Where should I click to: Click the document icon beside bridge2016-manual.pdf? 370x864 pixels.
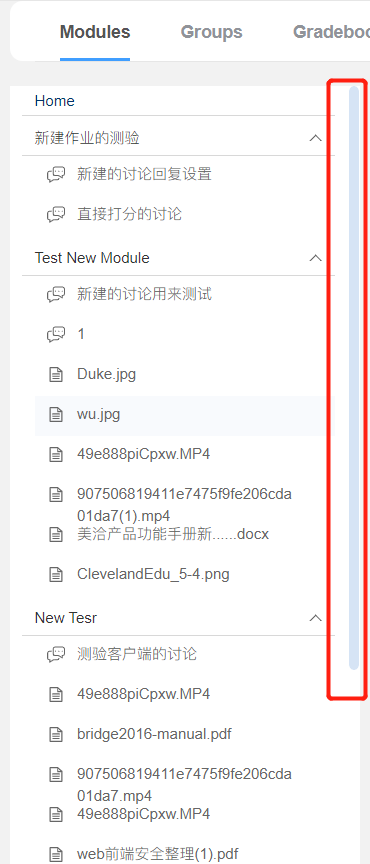(x=56, y=735)
